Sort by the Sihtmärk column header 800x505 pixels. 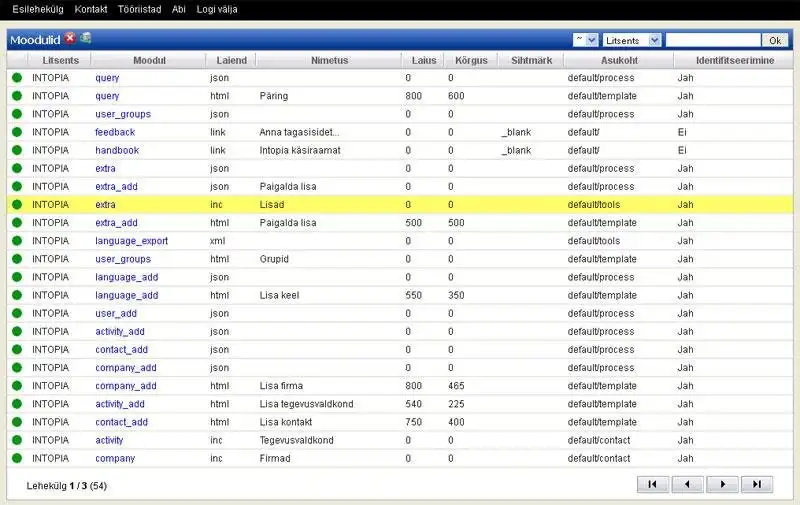click(531, 60)
